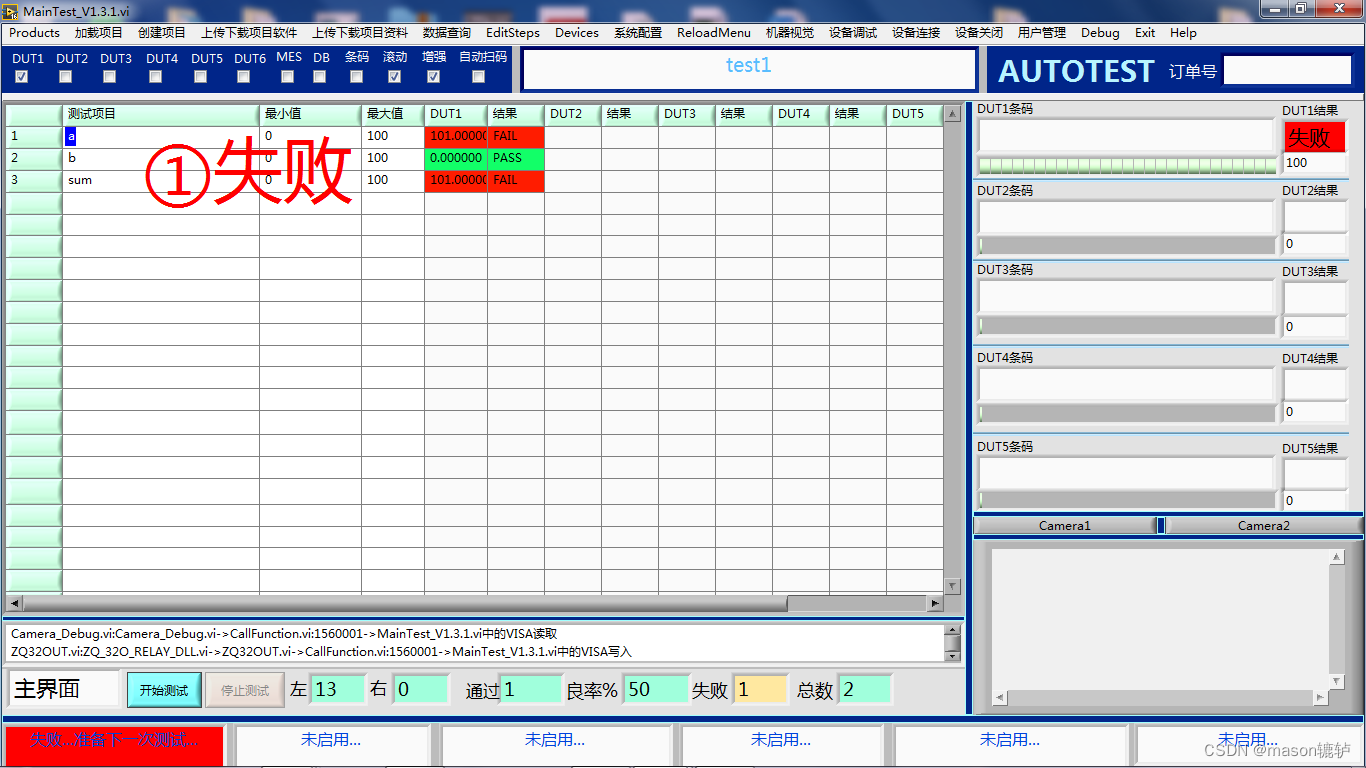Click camera panel scroll right arrow
This screenshot has height=768, width=1366.
coord(1321,698)
